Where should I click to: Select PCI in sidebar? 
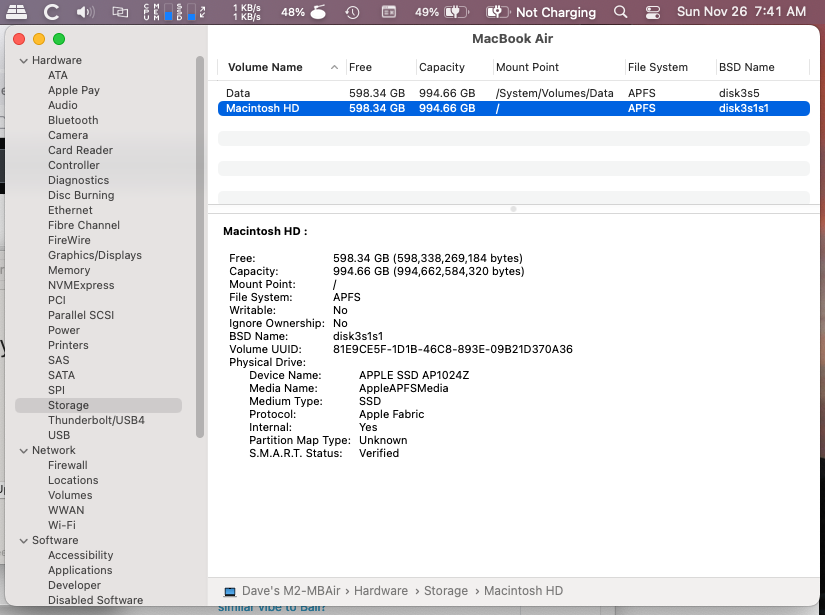(x=57, y=300)
